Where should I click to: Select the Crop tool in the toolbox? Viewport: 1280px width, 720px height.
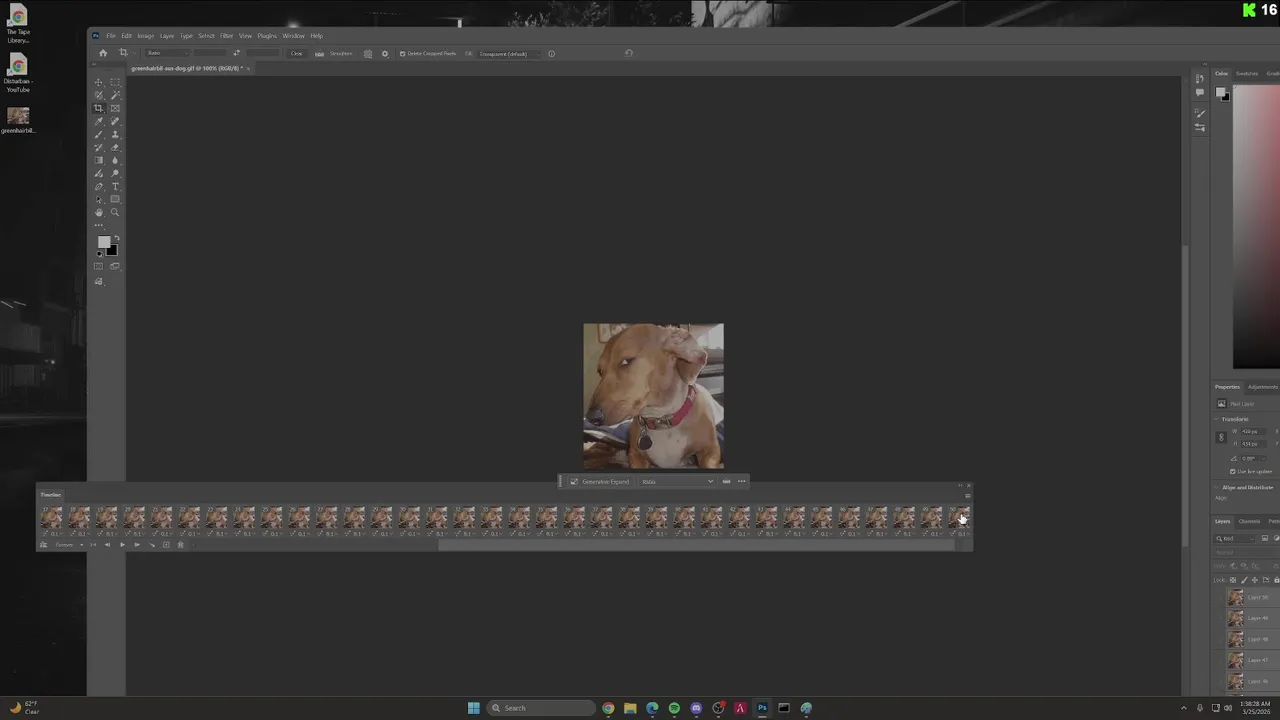pos(99,108)
